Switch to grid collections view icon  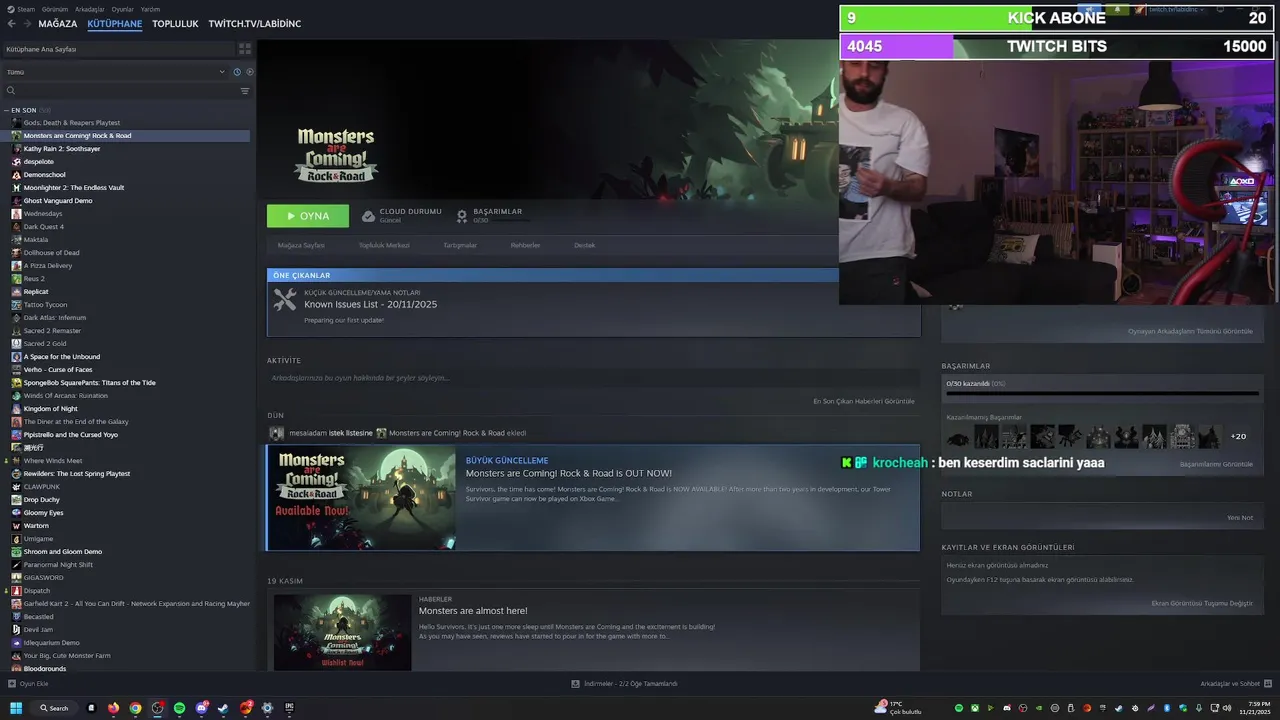pyautogui.click(x=245, y=49)
